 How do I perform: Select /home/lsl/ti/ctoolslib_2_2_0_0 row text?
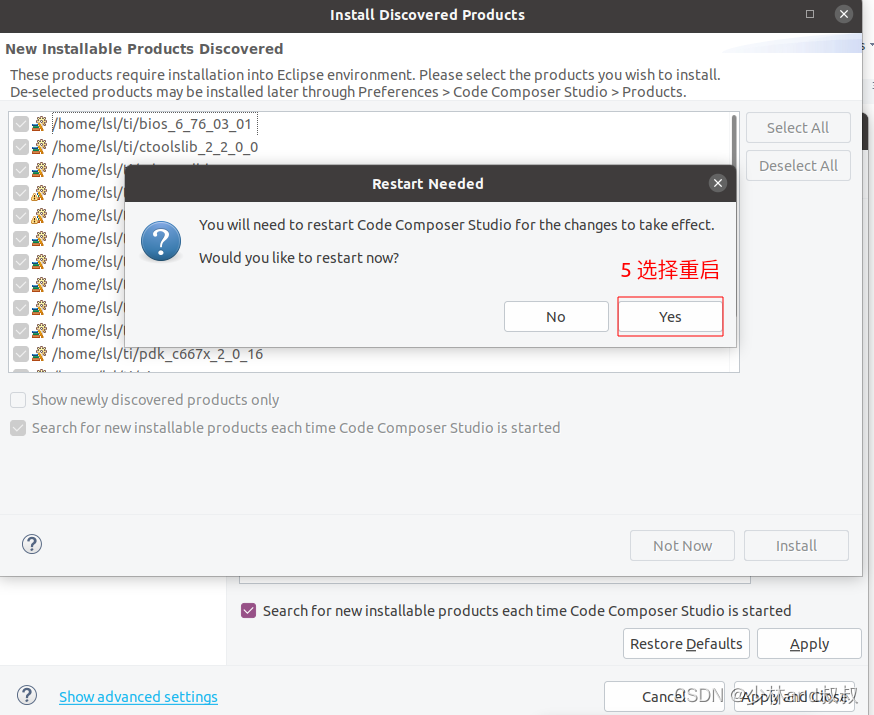155,147
